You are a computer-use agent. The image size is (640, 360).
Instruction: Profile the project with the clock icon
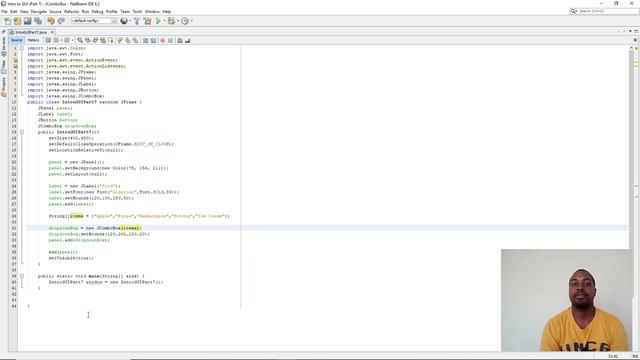185,21
